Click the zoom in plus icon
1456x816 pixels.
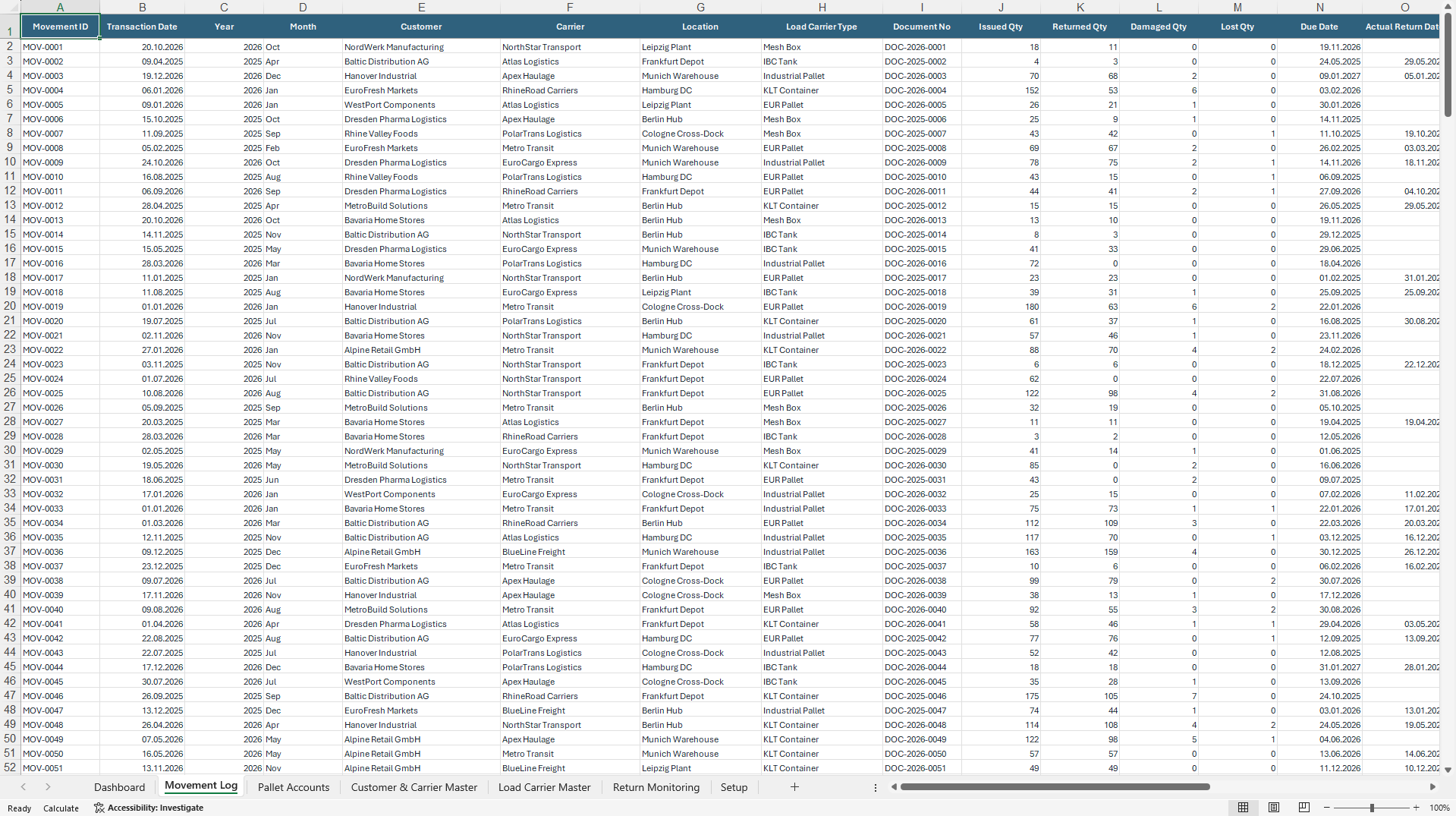(x=1416, y=808)
